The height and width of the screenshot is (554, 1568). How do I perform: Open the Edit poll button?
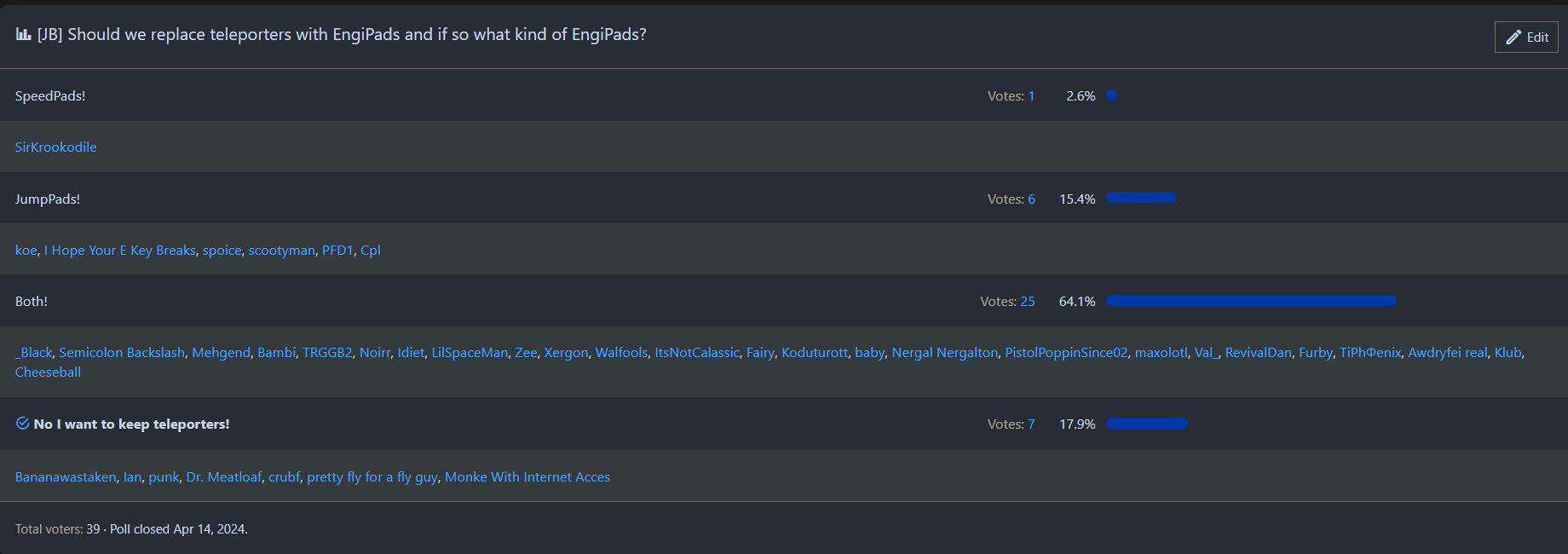tap(1525, 37)
